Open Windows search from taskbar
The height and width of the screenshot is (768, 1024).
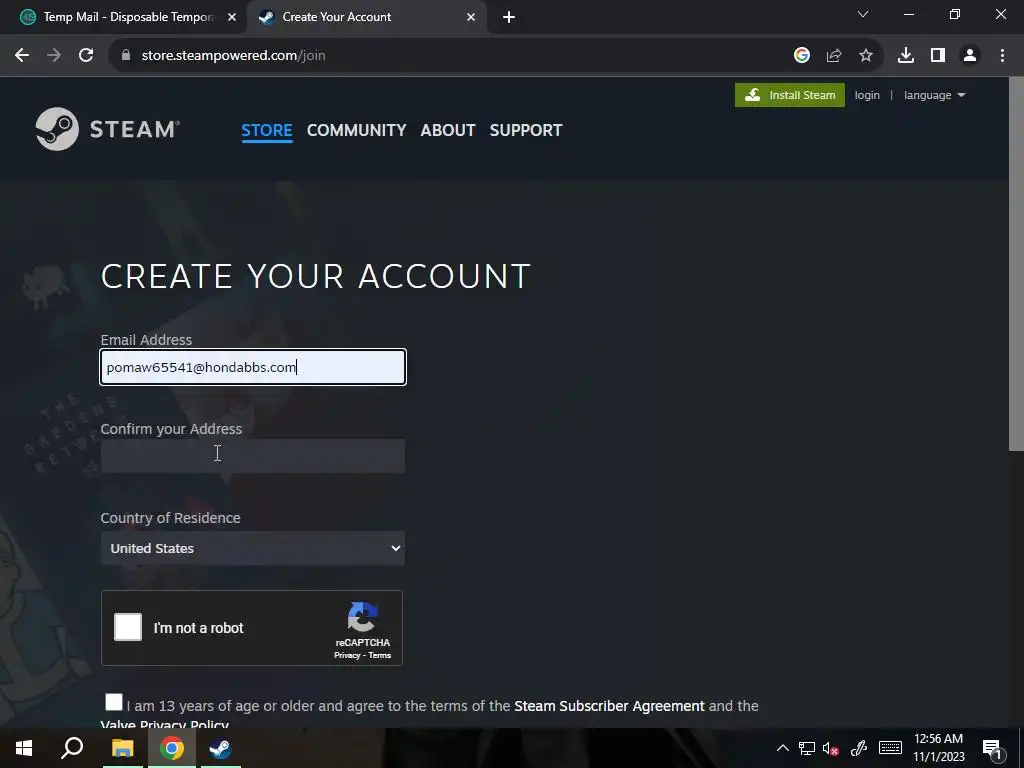(72, 748)
